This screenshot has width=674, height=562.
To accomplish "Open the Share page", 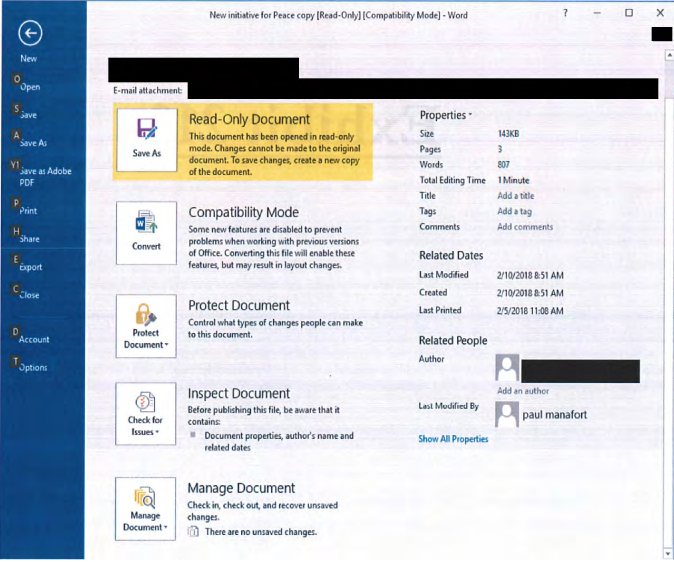I will (x=29, y=239).
